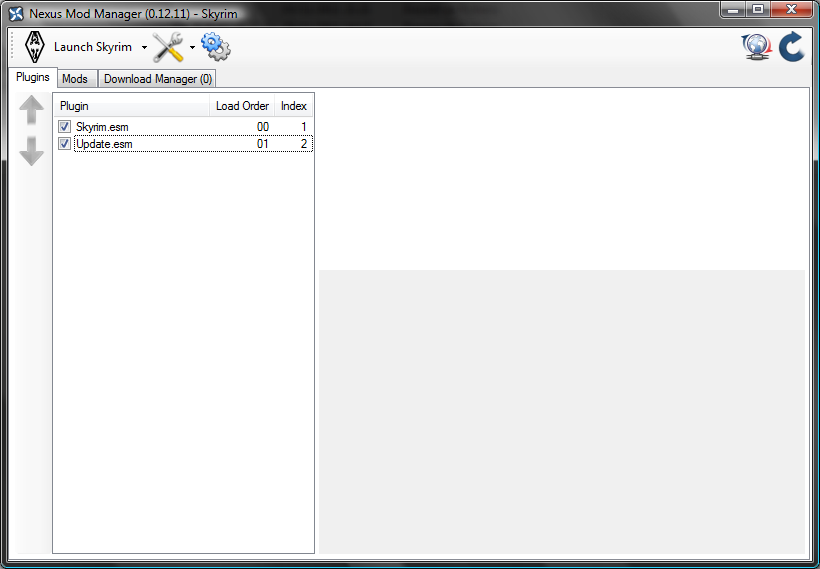Screen dimensions: 820x569
Task: Expand the tools menu dropdown arrow
Action: pyautogui.click(x=192, y=48)
